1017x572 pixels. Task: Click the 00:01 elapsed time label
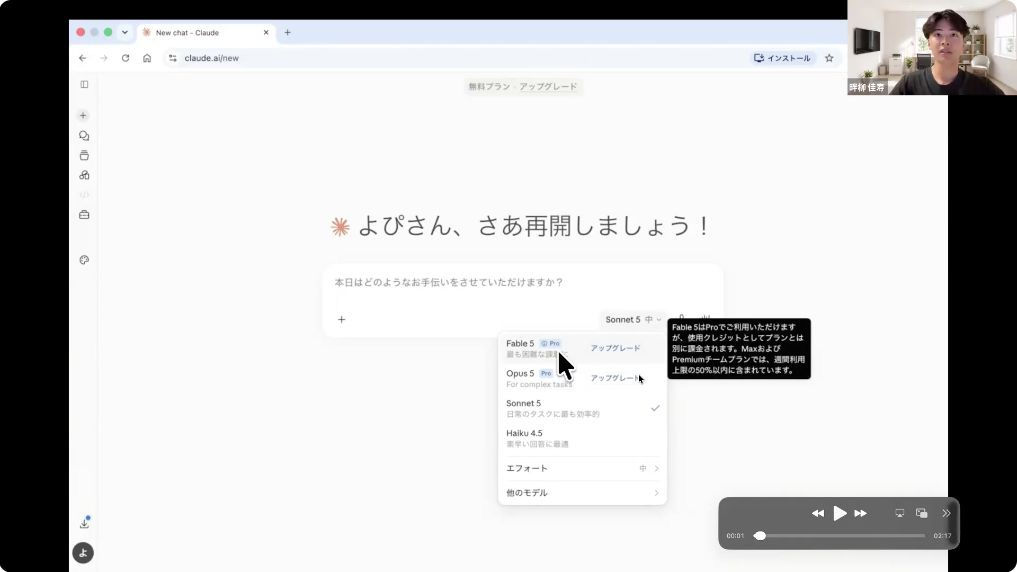735,536
